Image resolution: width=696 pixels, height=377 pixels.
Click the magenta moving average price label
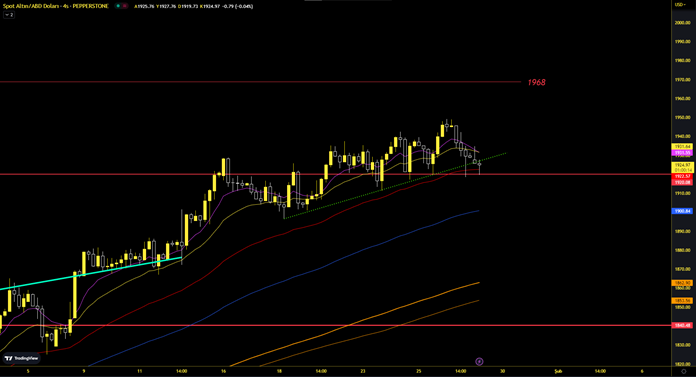[x=682, y=153]
